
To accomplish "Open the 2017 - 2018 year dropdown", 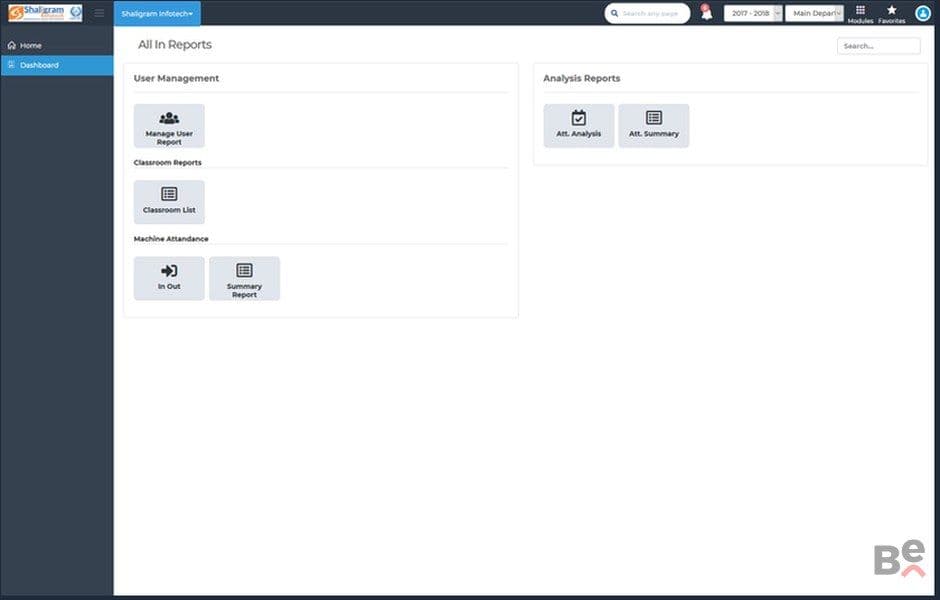I will coord(753,13).
